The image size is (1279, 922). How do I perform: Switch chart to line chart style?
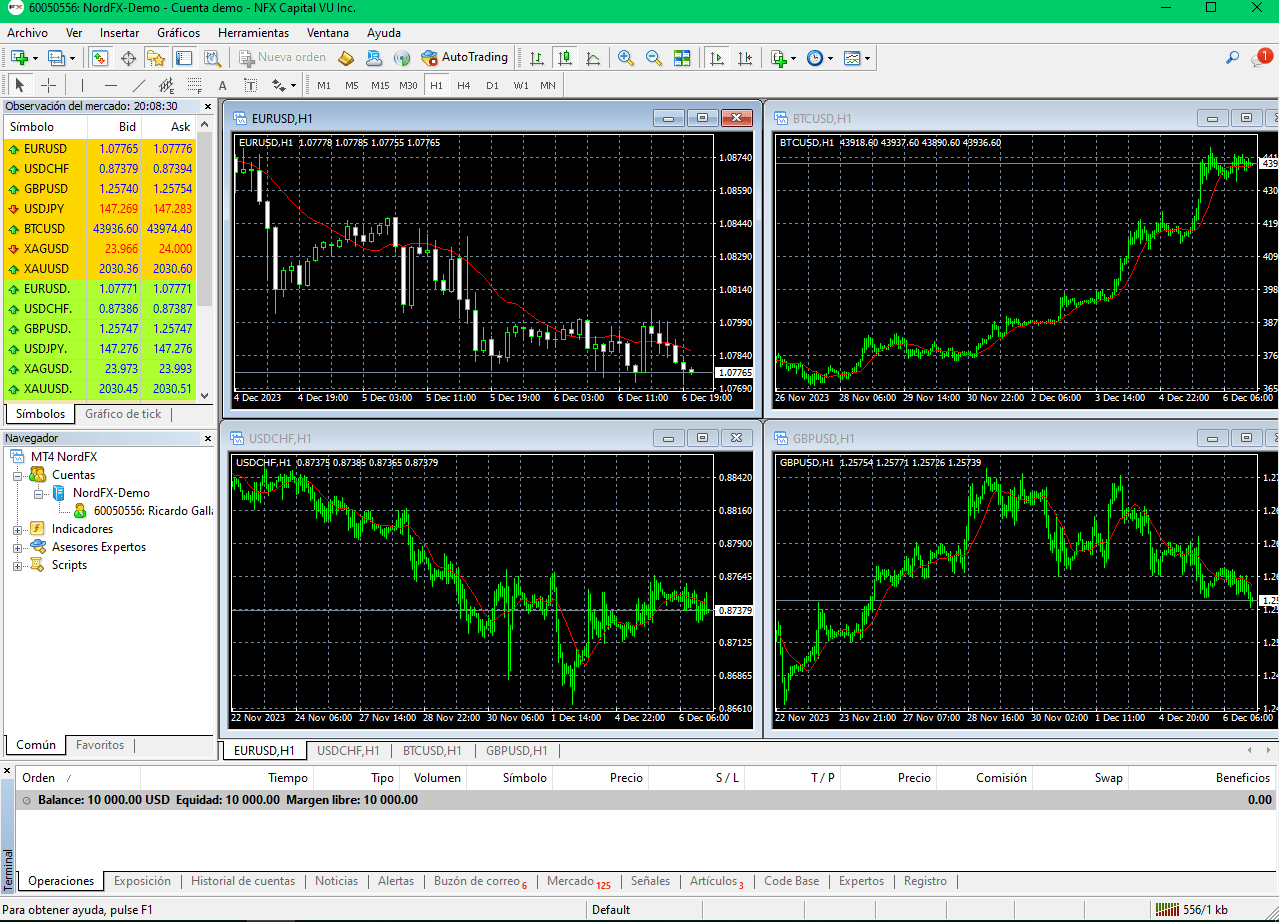pos(593,58)
